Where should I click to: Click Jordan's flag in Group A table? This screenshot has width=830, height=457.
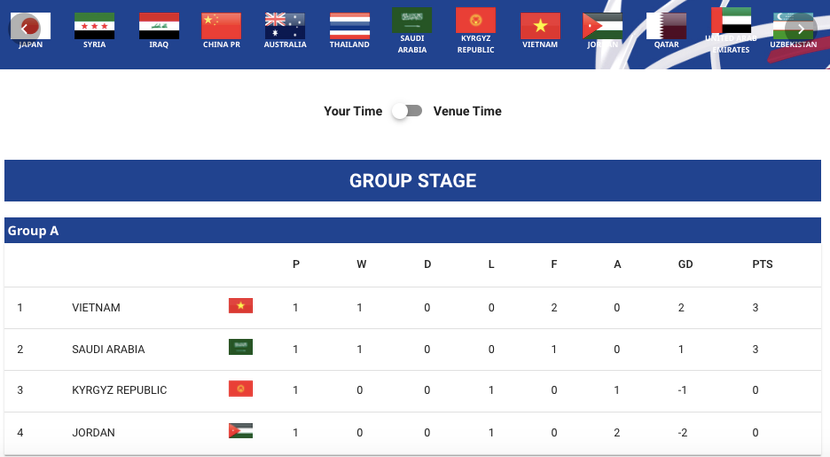click(x=240, y=431)
